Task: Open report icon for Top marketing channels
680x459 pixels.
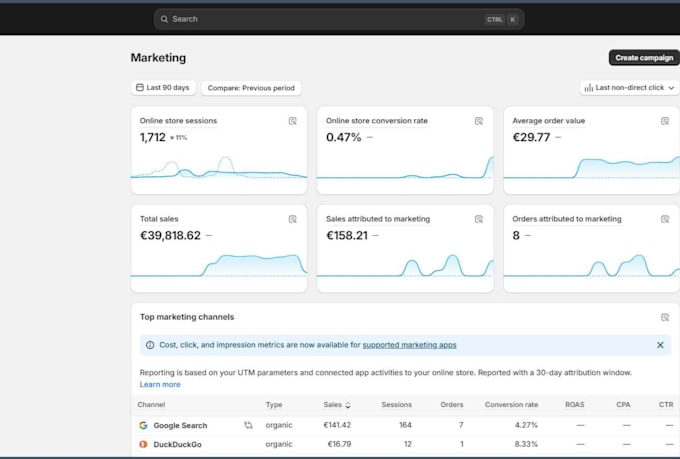Action: pyautogui.click(x=665, y=317)
